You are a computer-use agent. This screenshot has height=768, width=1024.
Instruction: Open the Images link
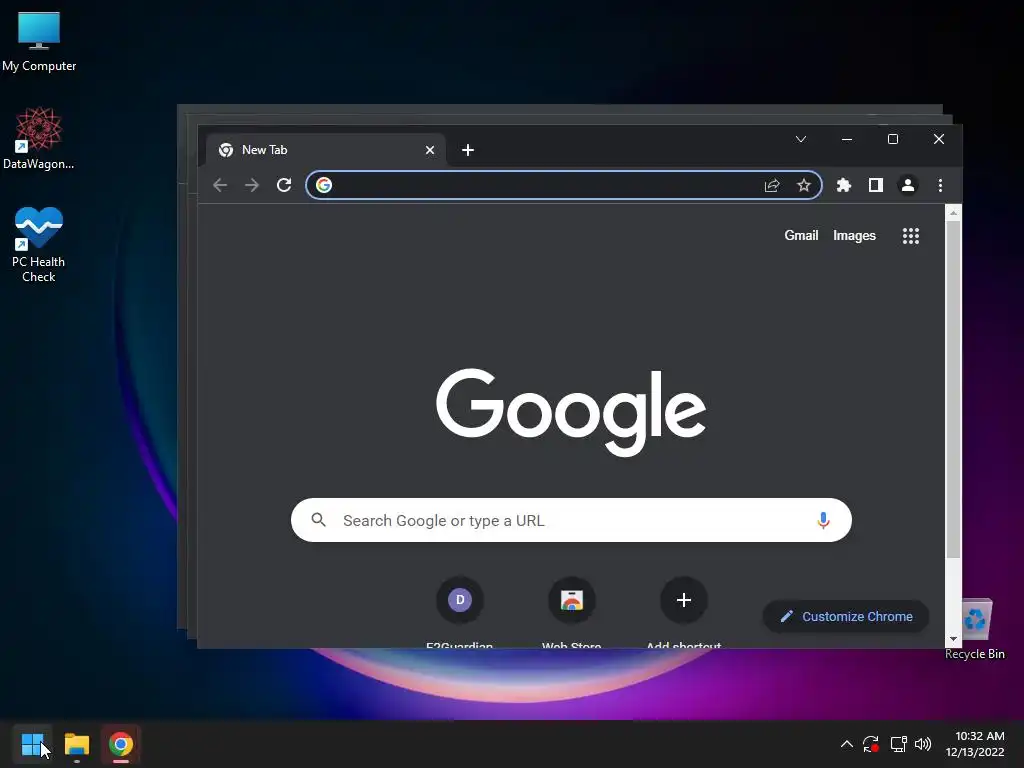coord(854,236)
